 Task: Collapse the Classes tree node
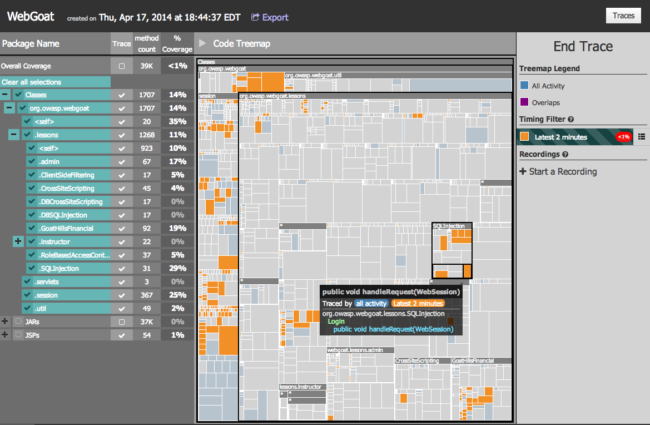point(5,95)
